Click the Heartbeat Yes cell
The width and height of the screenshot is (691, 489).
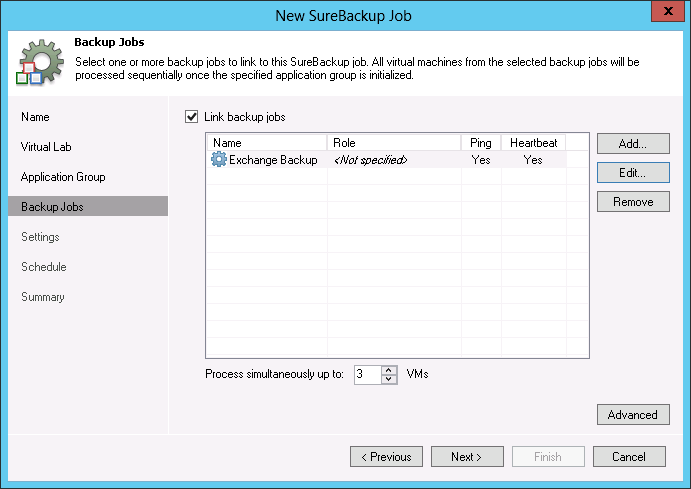[533, 159]
